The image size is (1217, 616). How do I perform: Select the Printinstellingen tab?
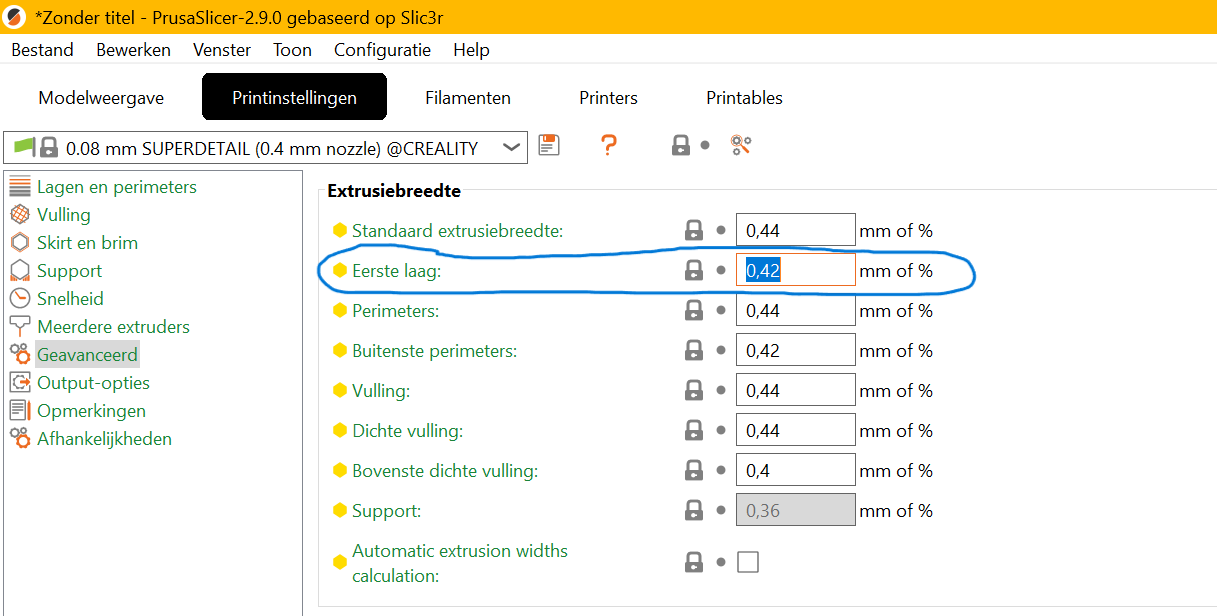coord(294,98)
